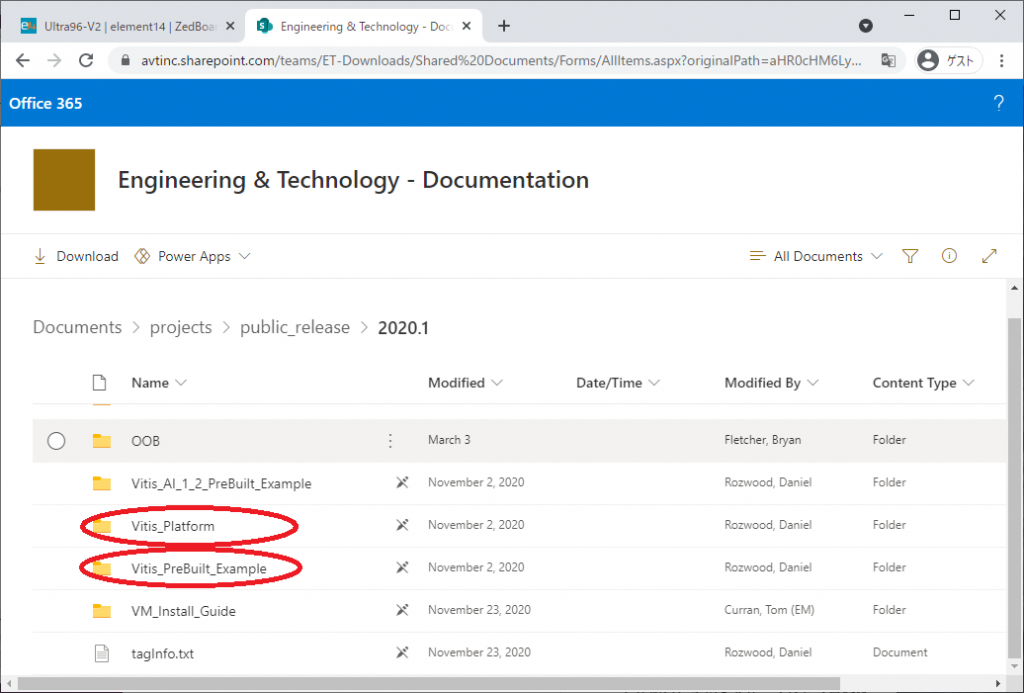The height and width of the screenshot is (693, 1024).
Task: Click the translate page icon in address bar
Action: point(888,61)
